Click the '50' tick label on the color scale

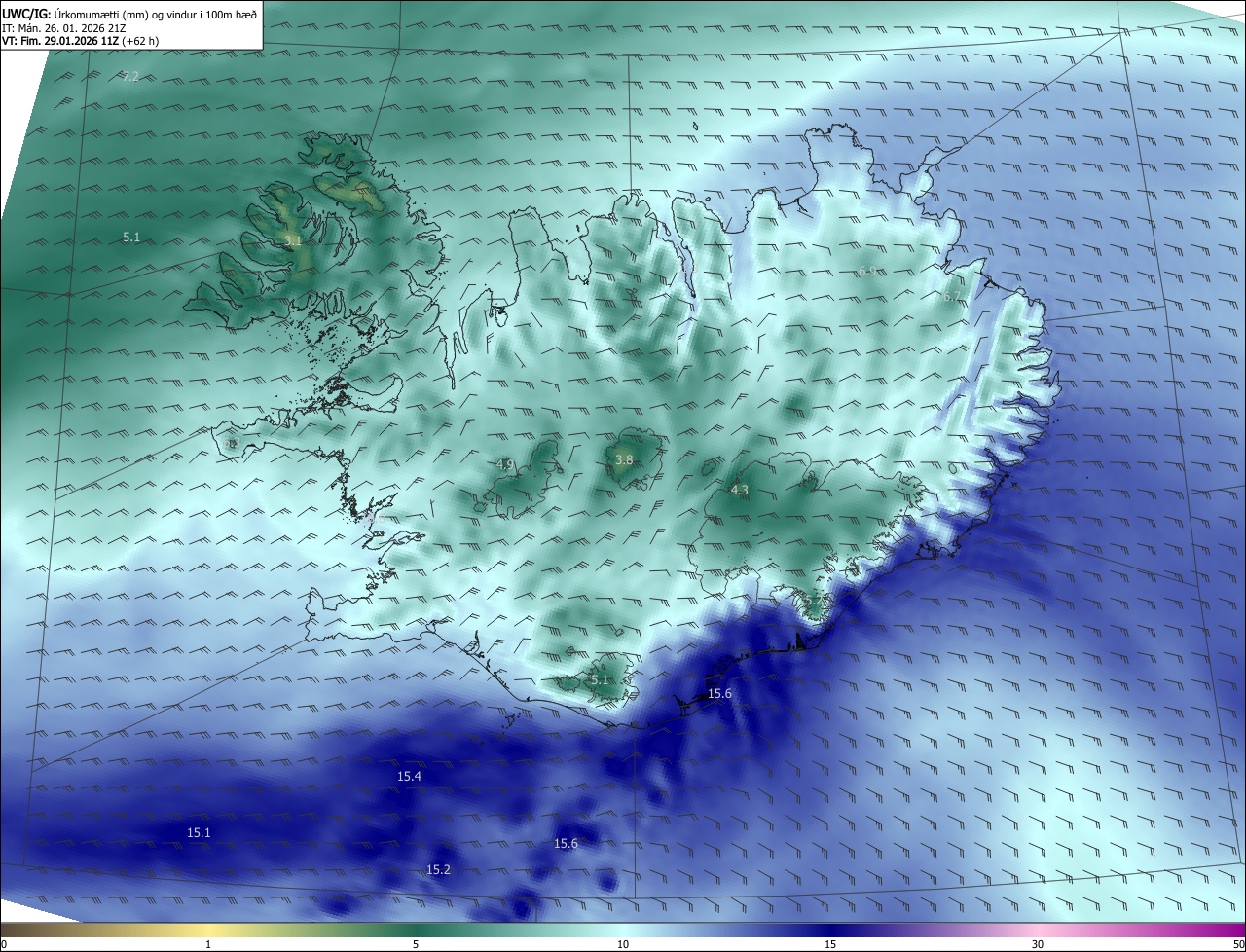1239,944
